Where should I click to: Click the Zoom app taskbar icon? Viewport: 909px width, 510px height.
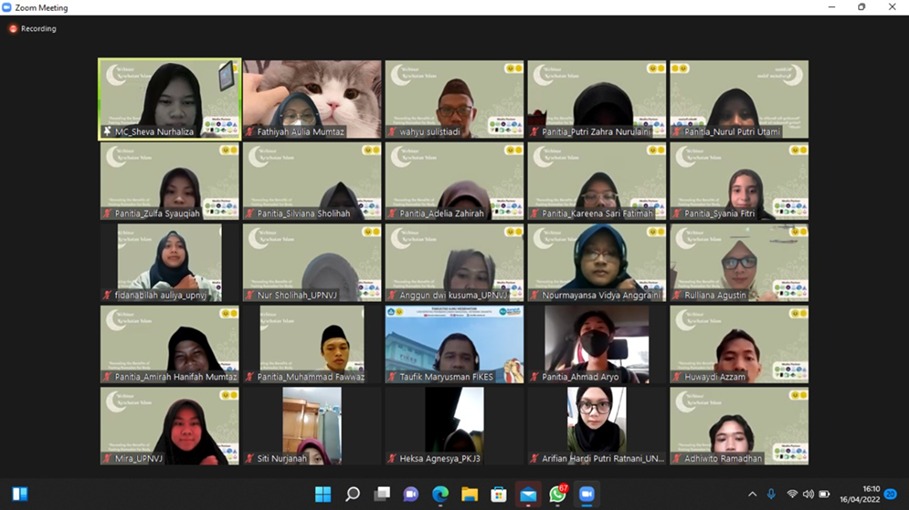[587, 494]
